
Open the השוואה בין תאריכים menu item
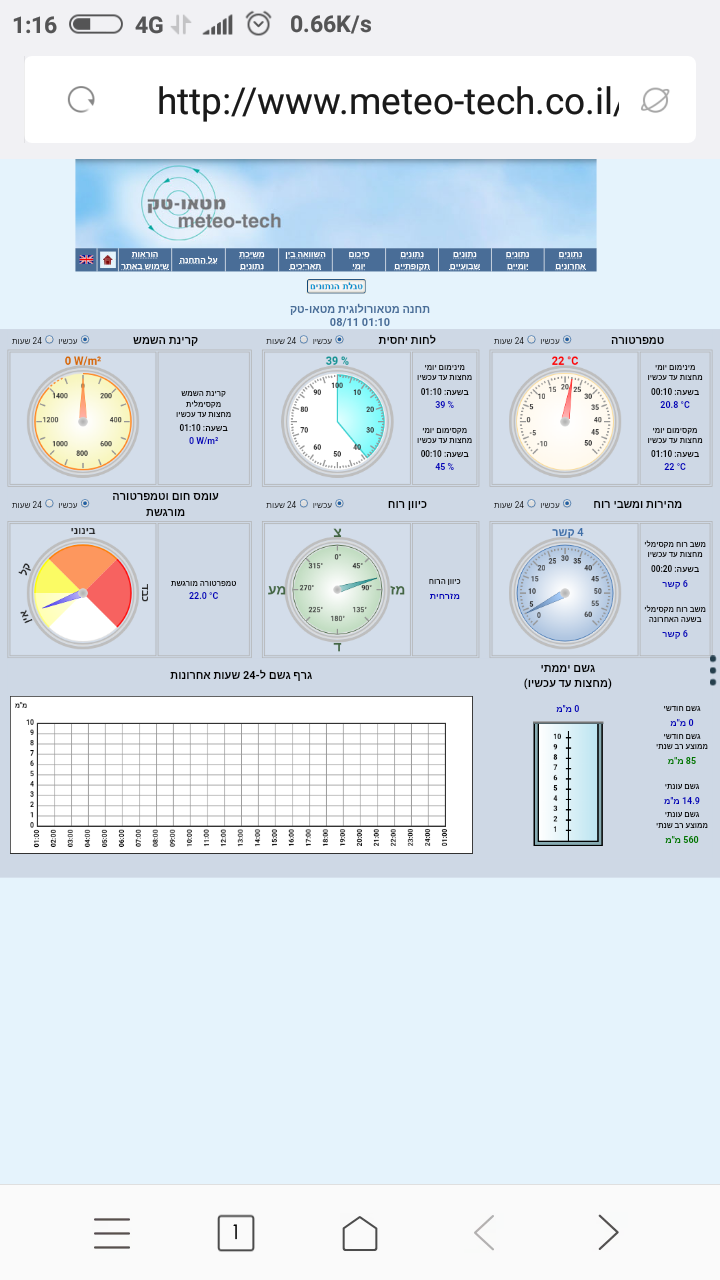point(304,260)
